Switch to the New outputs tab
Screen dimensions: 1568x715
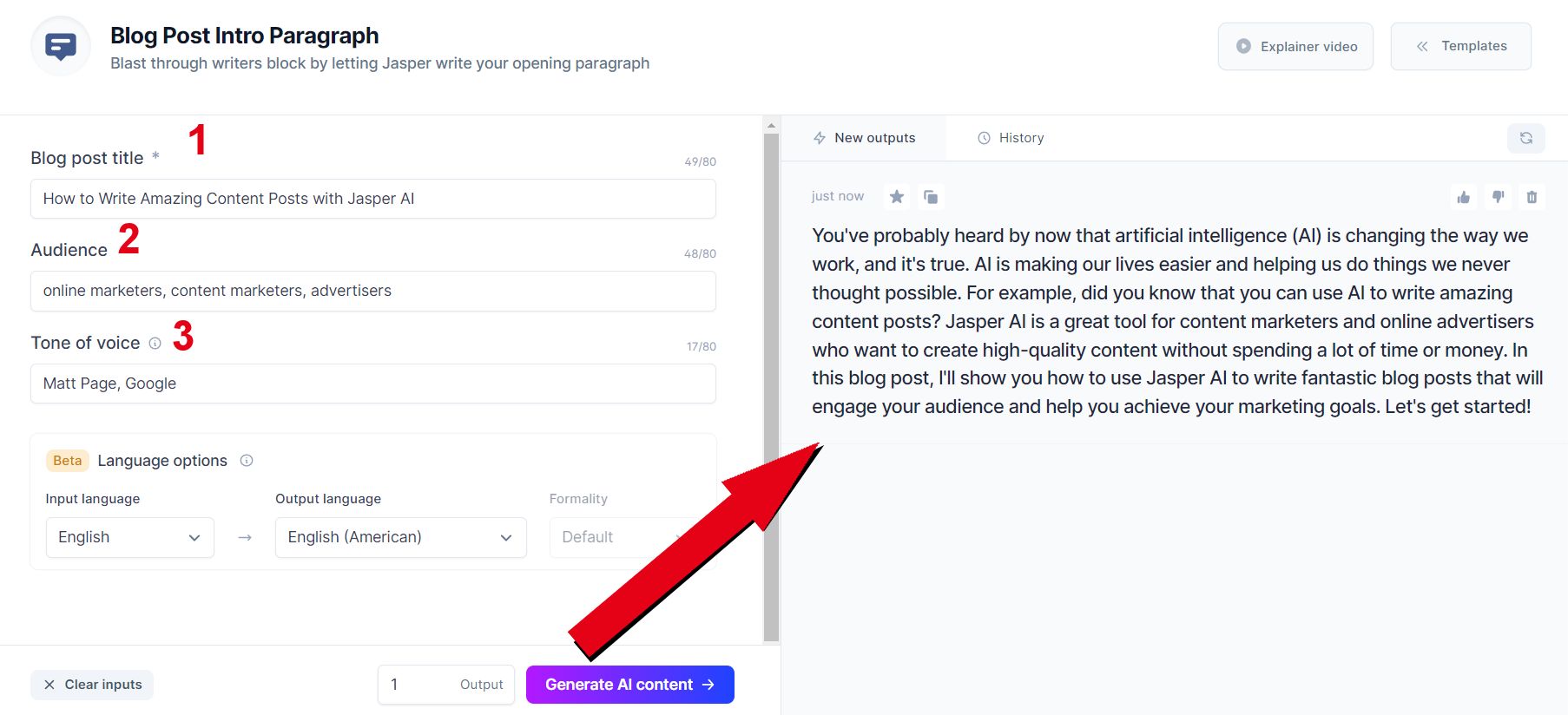coord(864,138)
